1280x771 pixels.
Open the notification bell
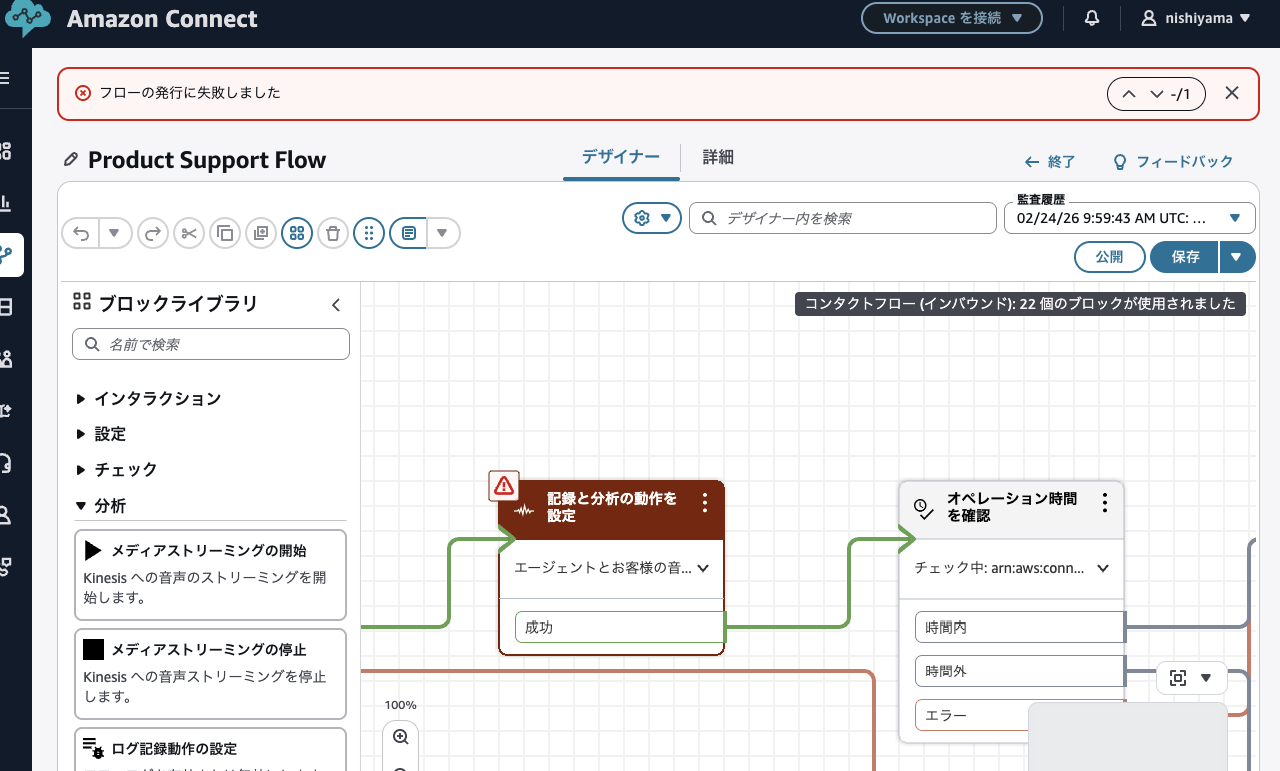pyautogui.click(x=1092, y=18)
